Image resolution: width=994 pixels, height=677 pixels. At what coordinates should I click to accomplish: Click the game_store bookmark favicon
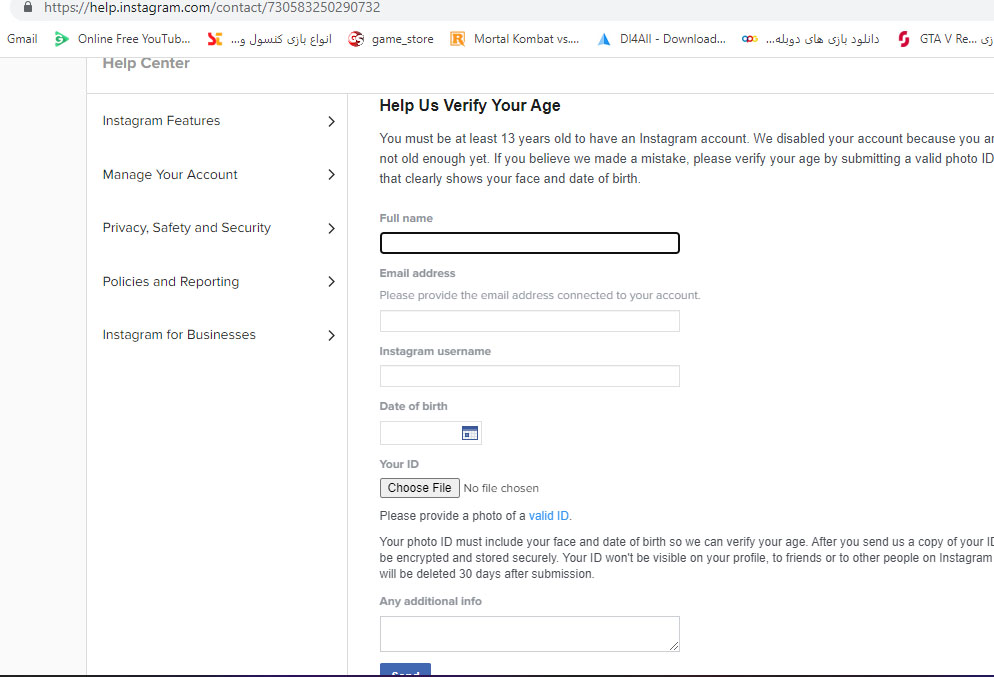tap(356, 39)
